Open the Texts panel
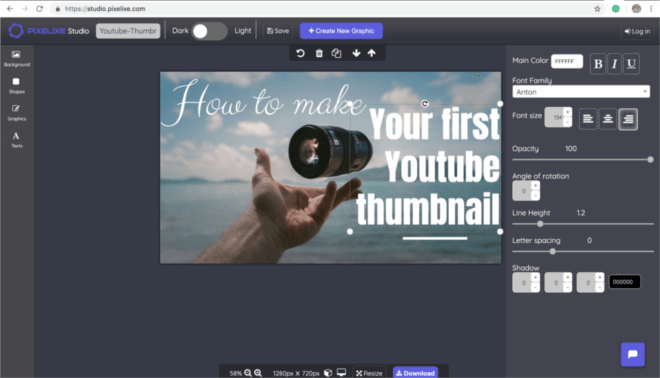This screenshot has width=660, height=378. click(x=16, y=140)
